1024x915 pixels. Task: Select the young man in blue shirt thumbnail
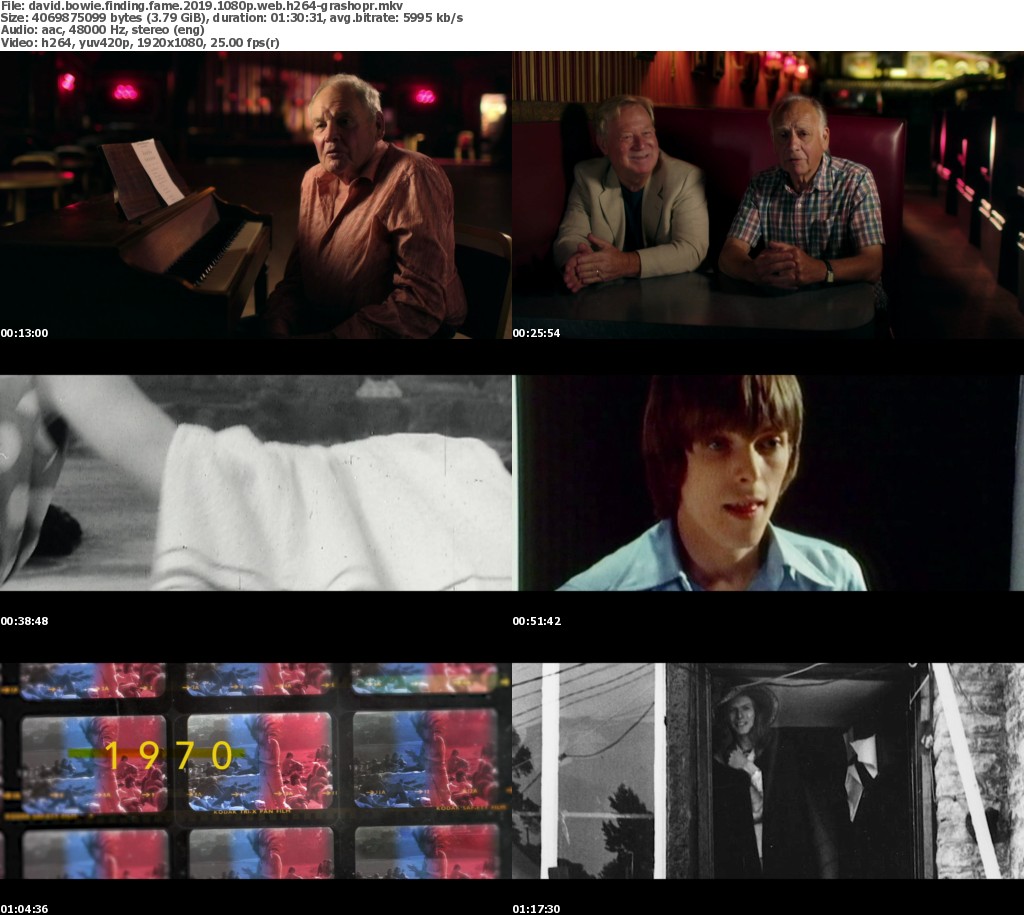click(768, 482)
